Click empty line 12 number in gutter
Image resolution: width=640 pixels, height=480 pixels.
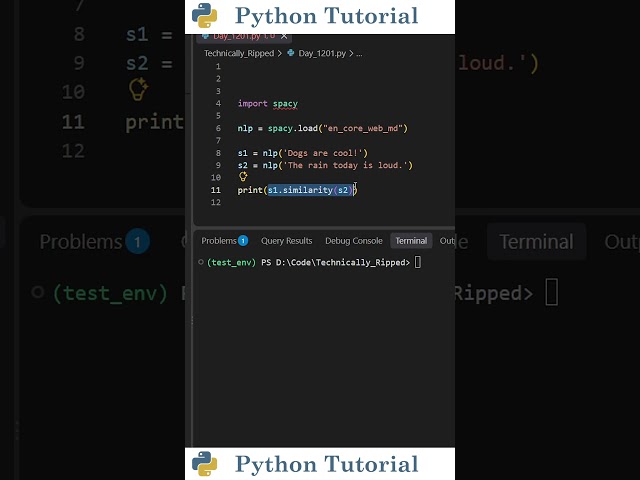(216, 202)
